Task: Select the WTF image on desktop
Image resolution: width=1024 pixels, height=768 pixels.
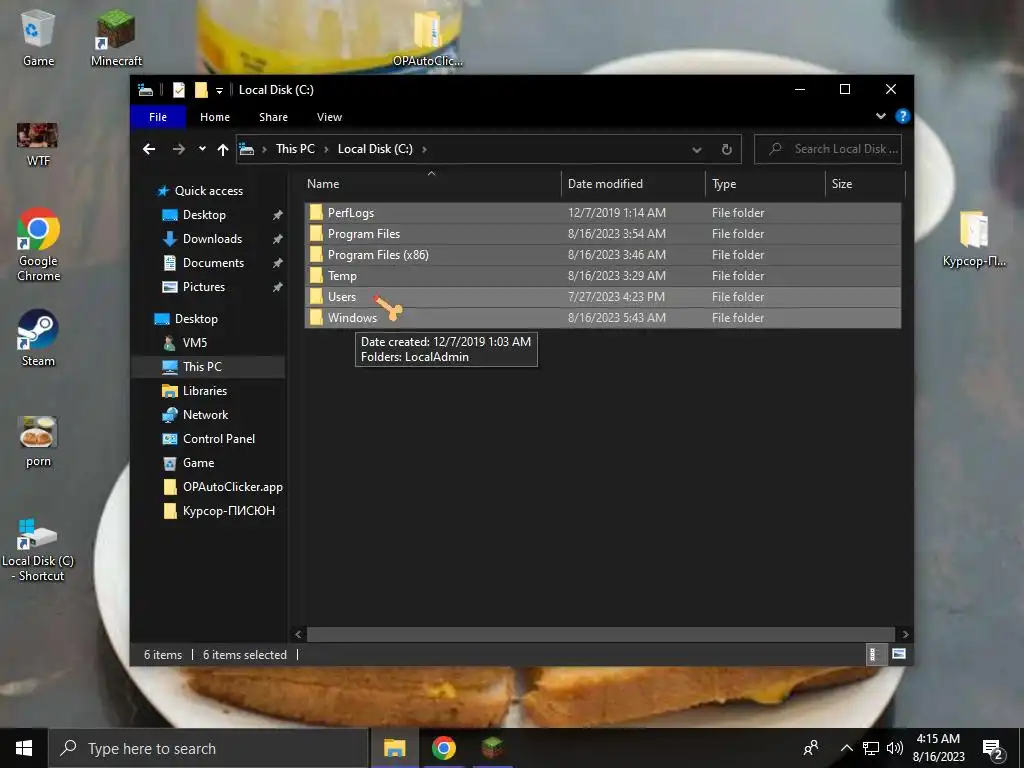Action: (38, 144)
